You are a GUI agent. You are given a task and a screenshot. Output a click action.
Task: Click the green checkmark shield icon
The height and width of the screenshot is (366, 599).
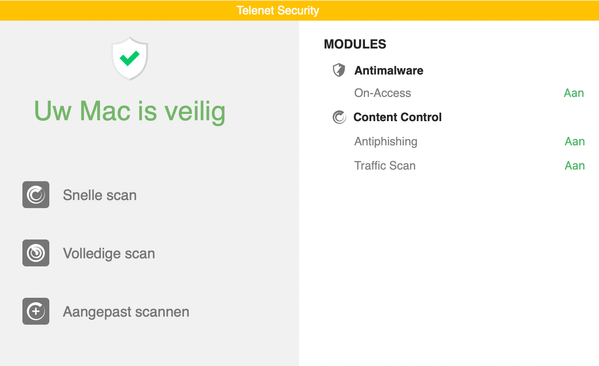[130, 58]
